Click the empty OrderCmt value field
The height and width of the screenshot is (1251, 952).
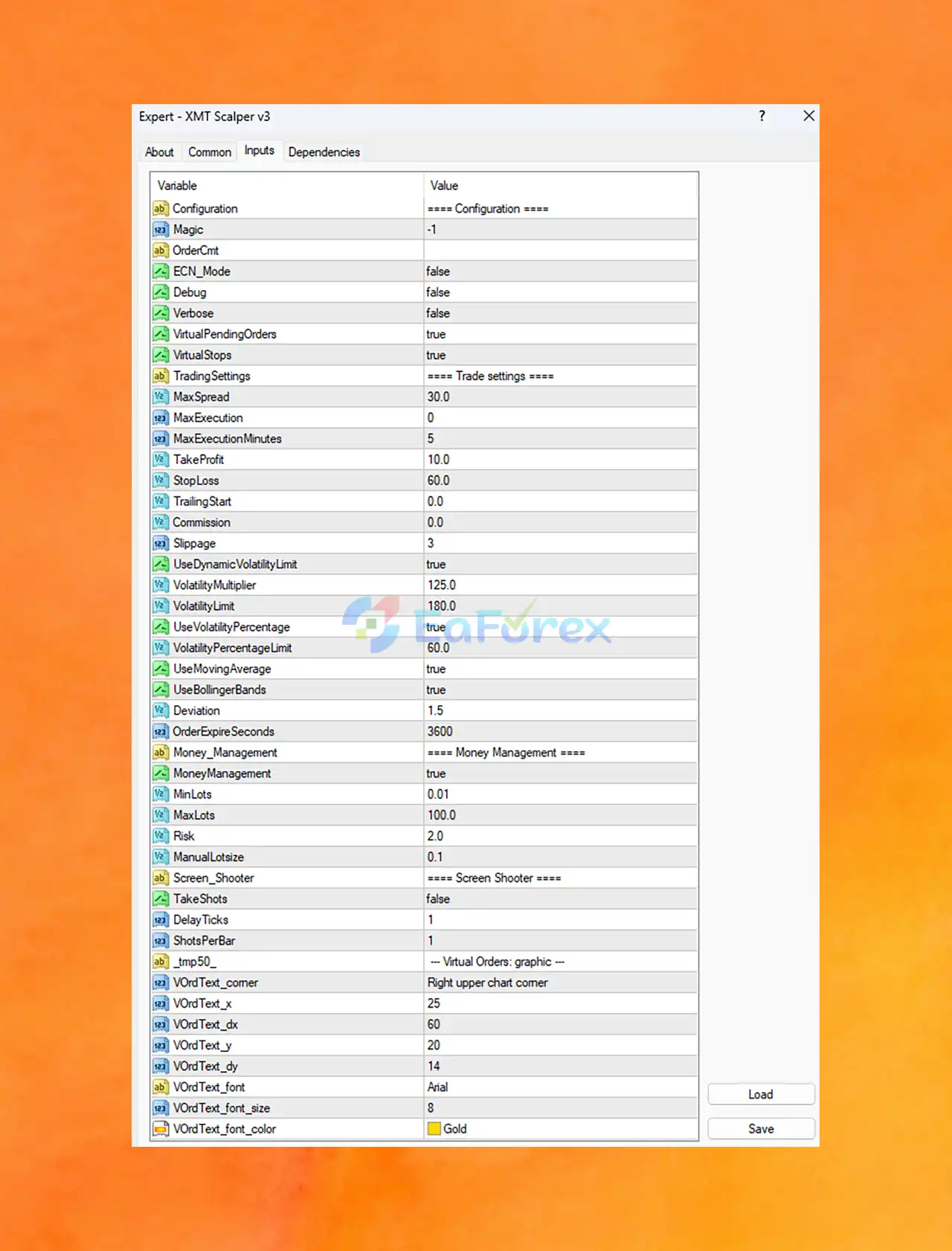(561, 251)
